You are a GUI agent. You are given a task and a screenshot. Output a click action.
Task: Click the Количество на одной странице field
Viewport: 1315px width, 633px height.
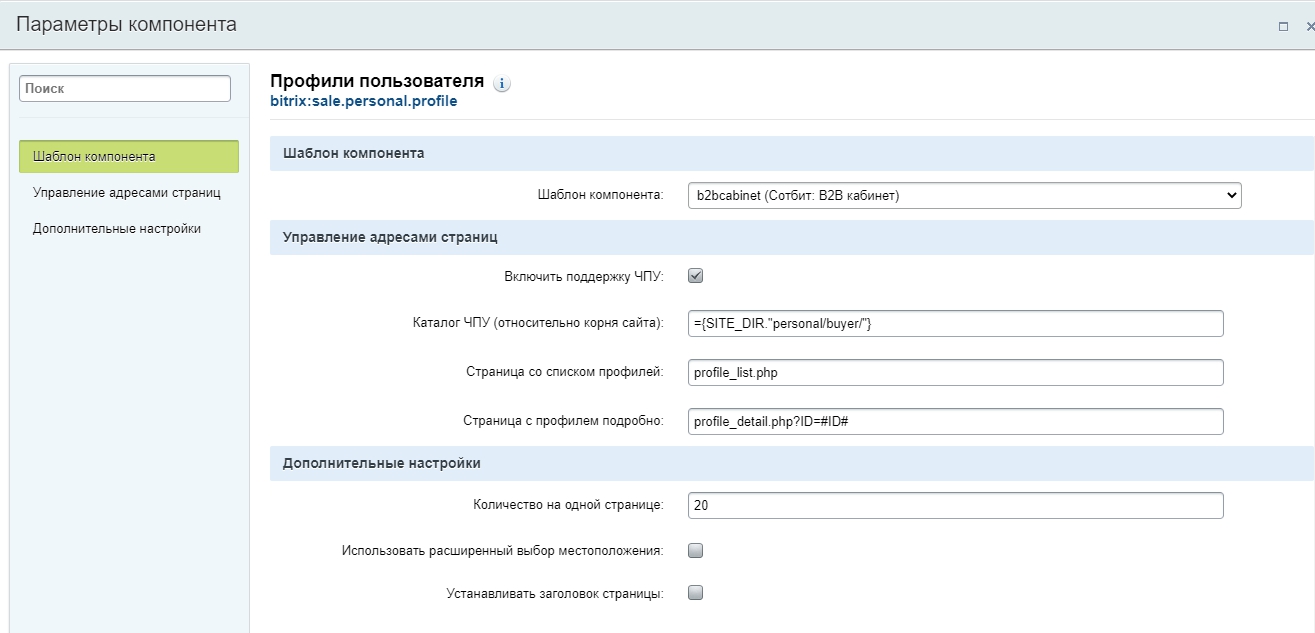point(956,505)
